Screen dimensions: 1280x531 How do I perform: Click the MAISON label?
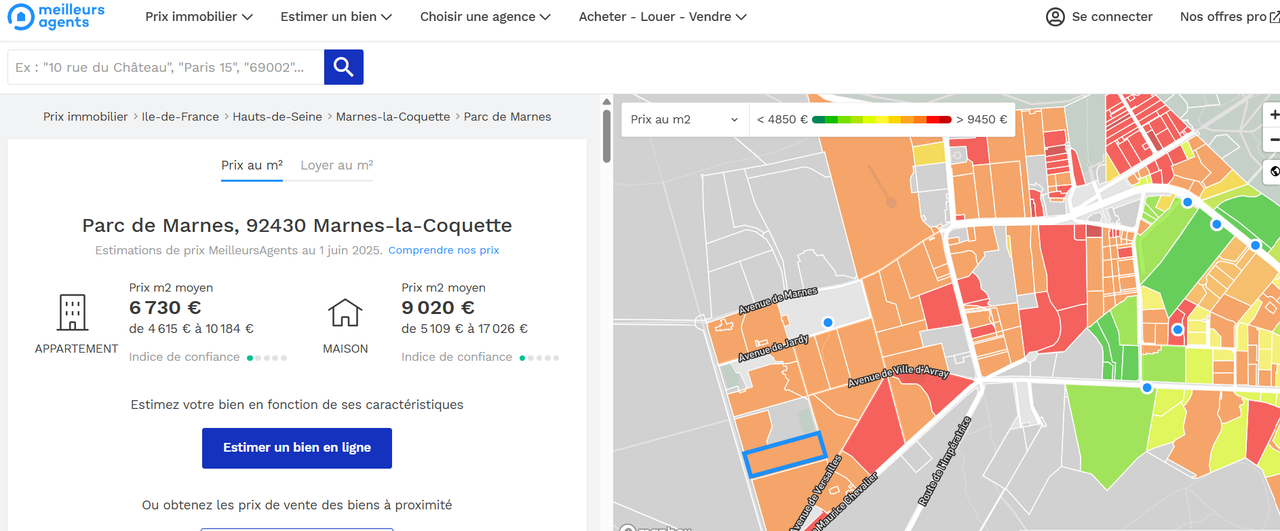[345, 349]
